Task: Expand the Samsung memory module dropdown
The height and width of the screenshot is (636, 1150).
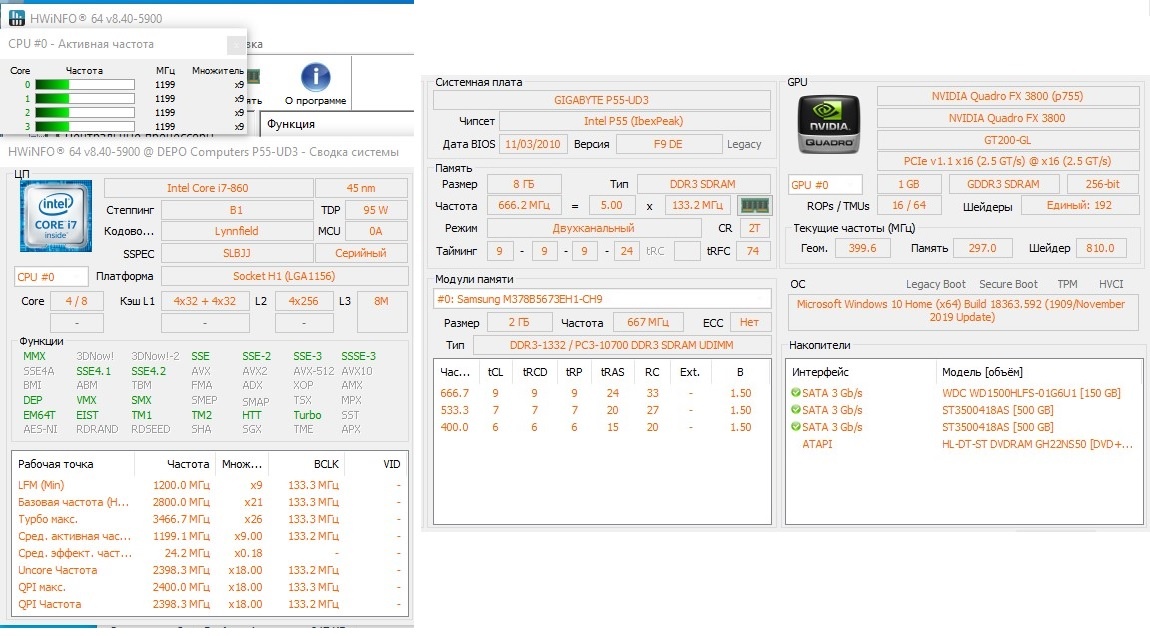Action: point(602,299)
